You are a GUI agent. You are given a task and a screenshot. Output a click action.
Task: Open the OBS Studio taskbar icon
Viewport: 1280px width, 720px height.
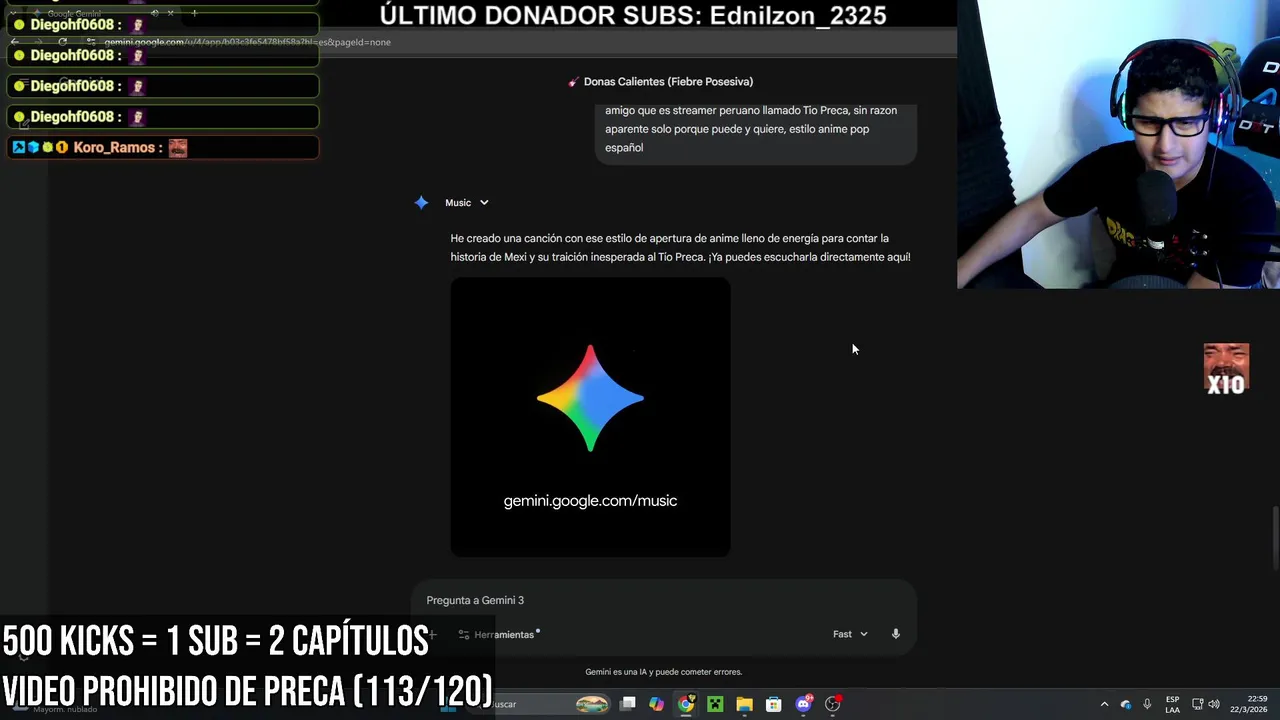(x=832, y=704)
